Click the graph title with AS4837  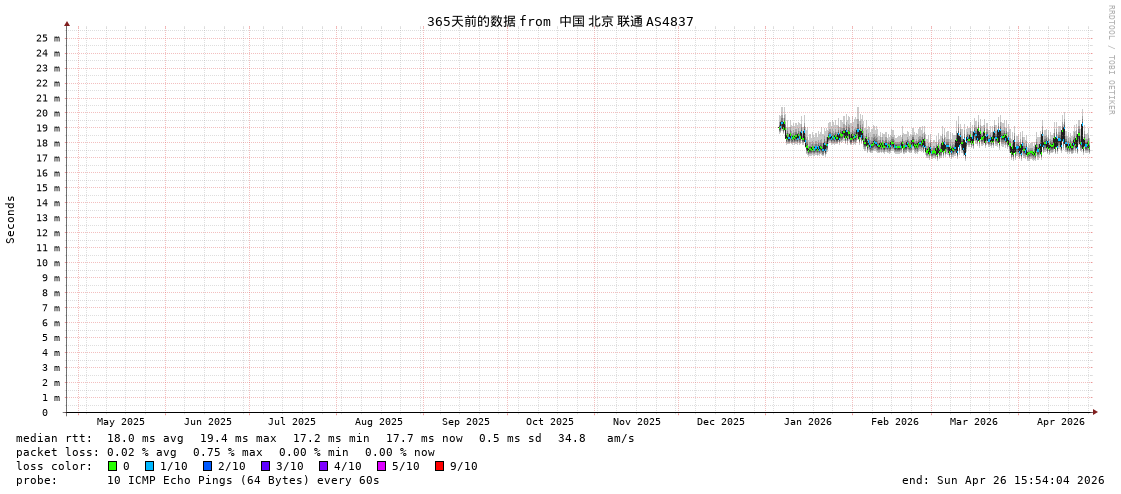click(x=560, y=21)
